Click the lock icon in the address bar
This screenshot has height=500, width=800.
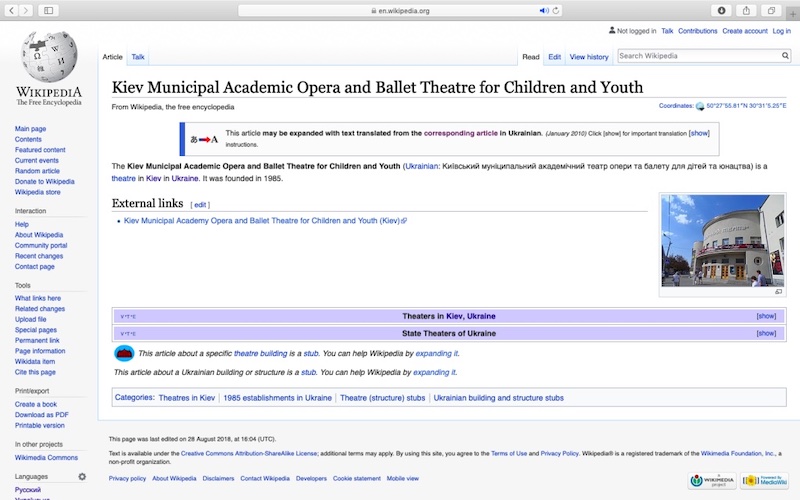point(373,11)
